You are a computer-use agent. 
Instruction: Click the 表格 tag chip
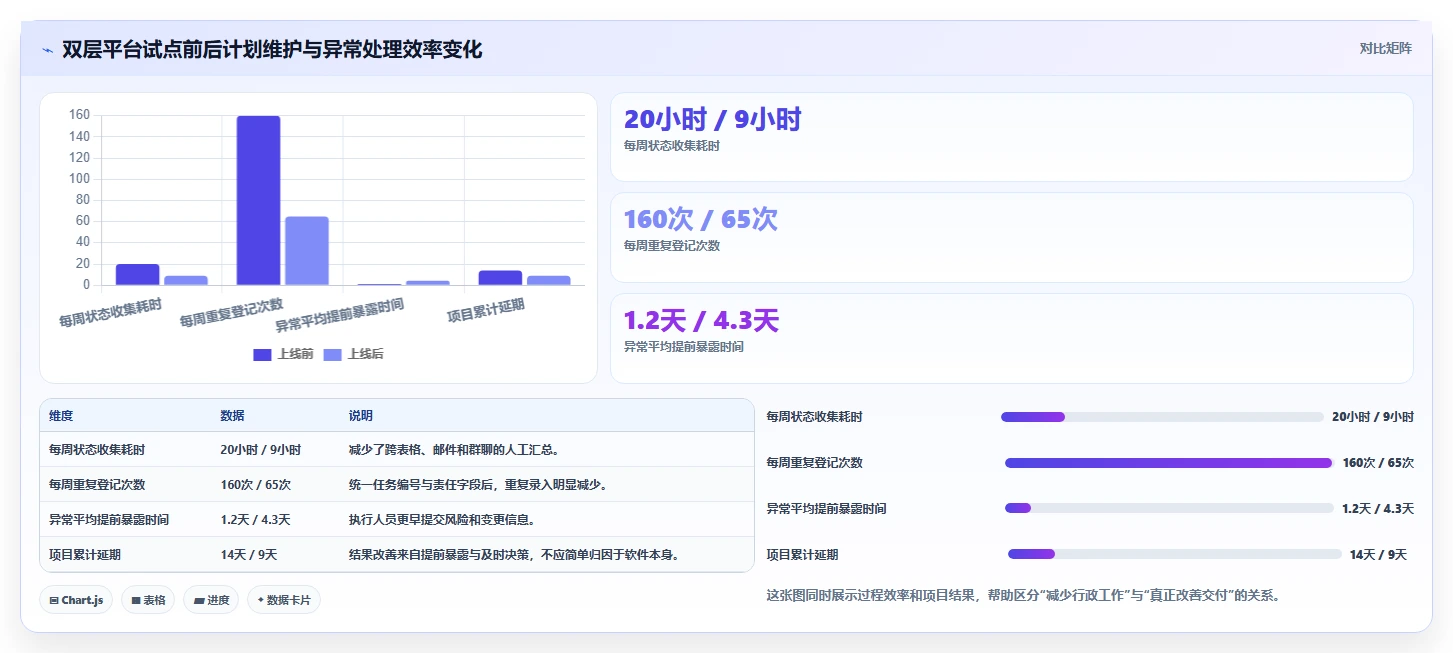point(148,600)
